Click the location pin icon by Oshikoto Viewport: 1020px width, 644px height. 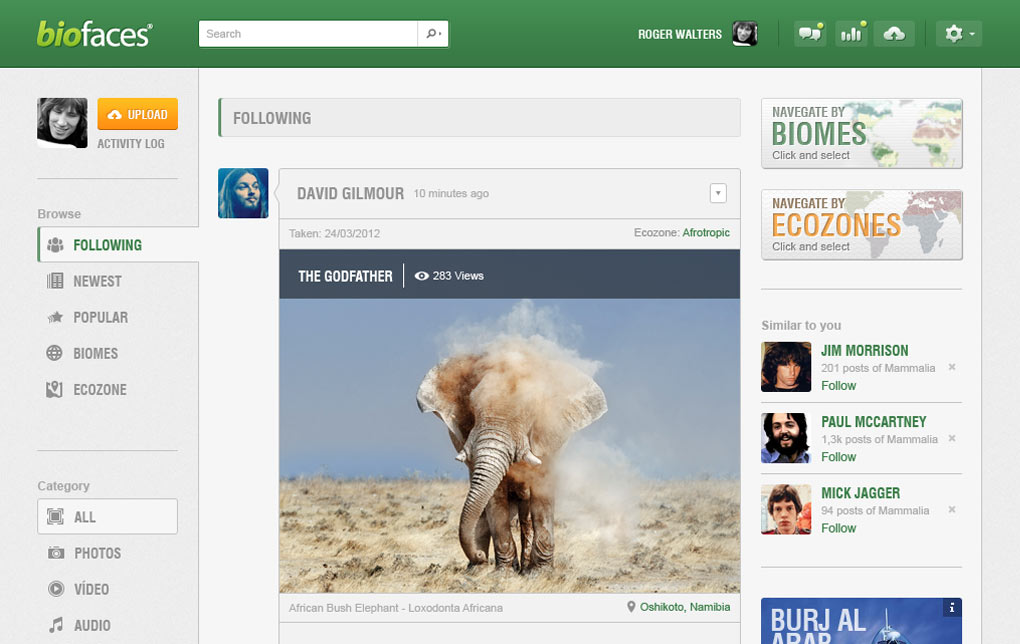(x=631, y=607)
